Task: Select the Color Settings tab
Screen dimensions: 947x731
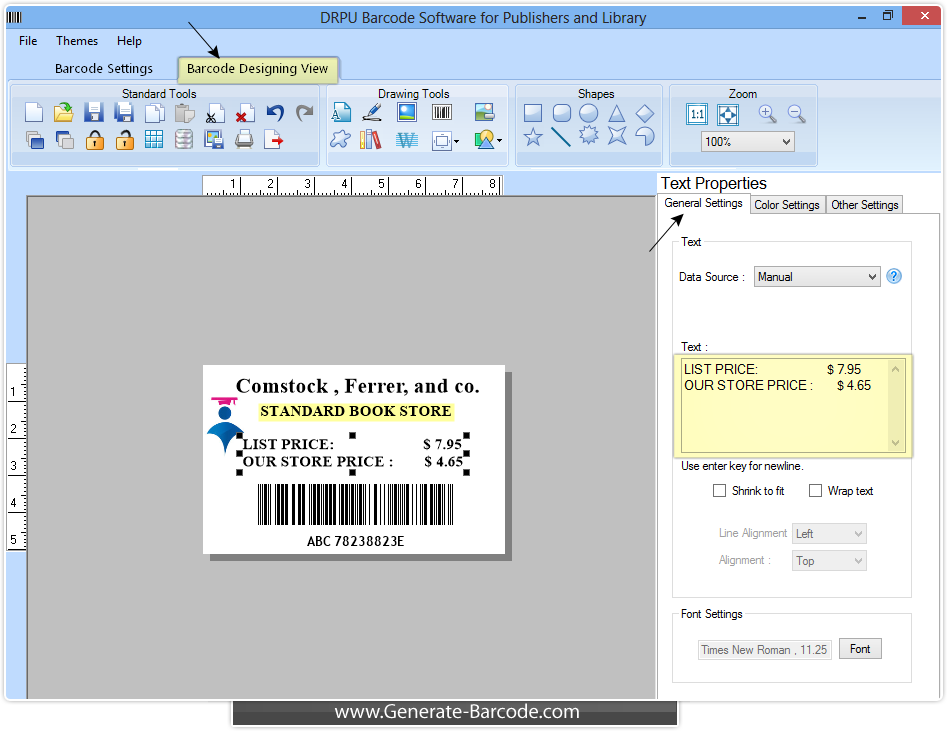Action: 787,205
